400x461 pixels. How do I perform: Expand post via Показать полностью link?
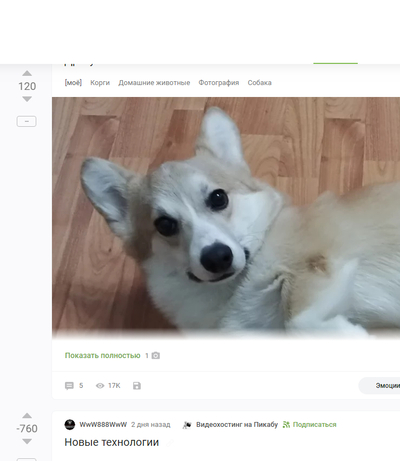coord(102,356)
